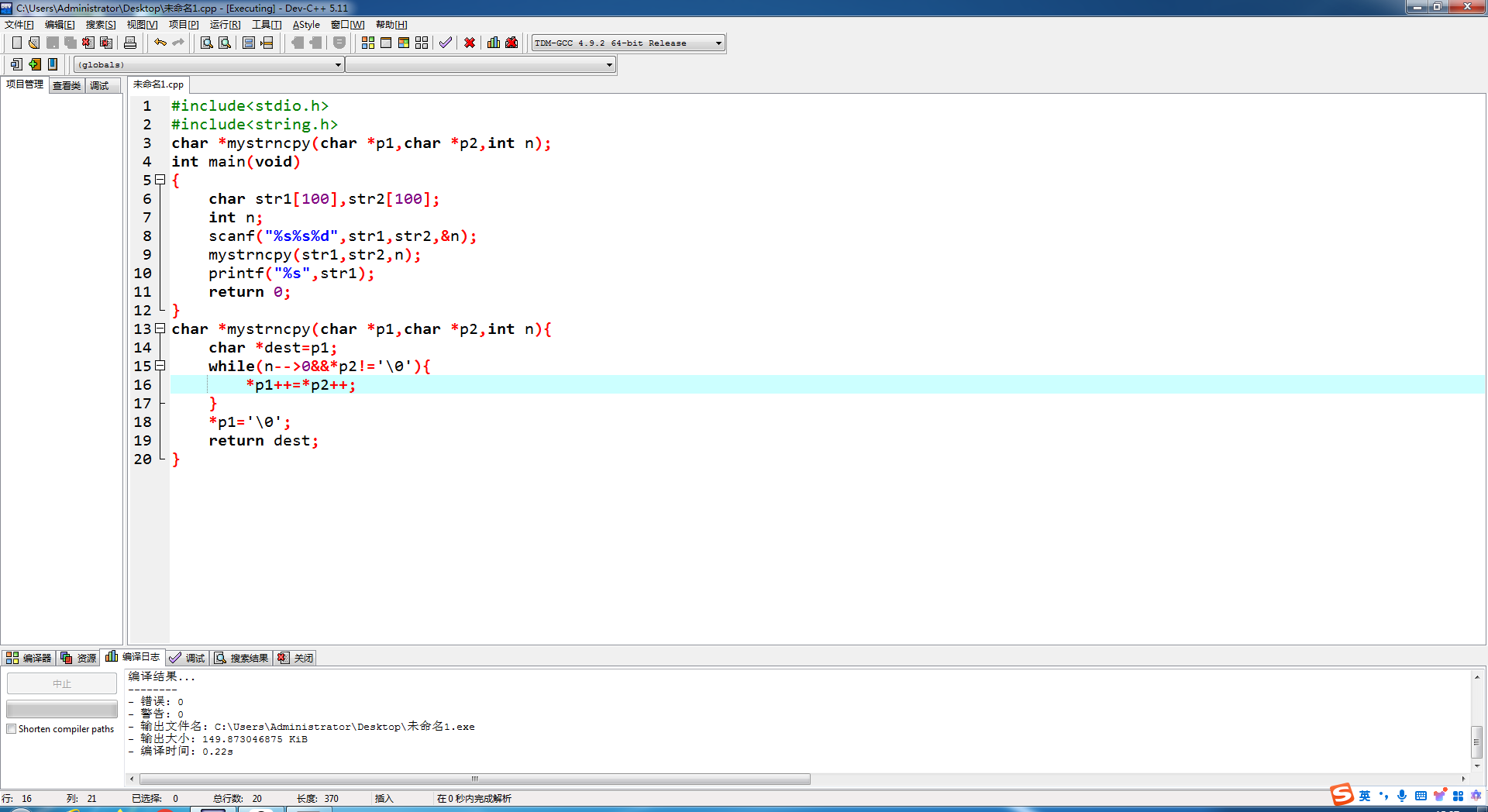This screenshot has width=1488, height=812.
Task: Toggle Sogou Chinese/English mode button
Action: (1365, 796)
